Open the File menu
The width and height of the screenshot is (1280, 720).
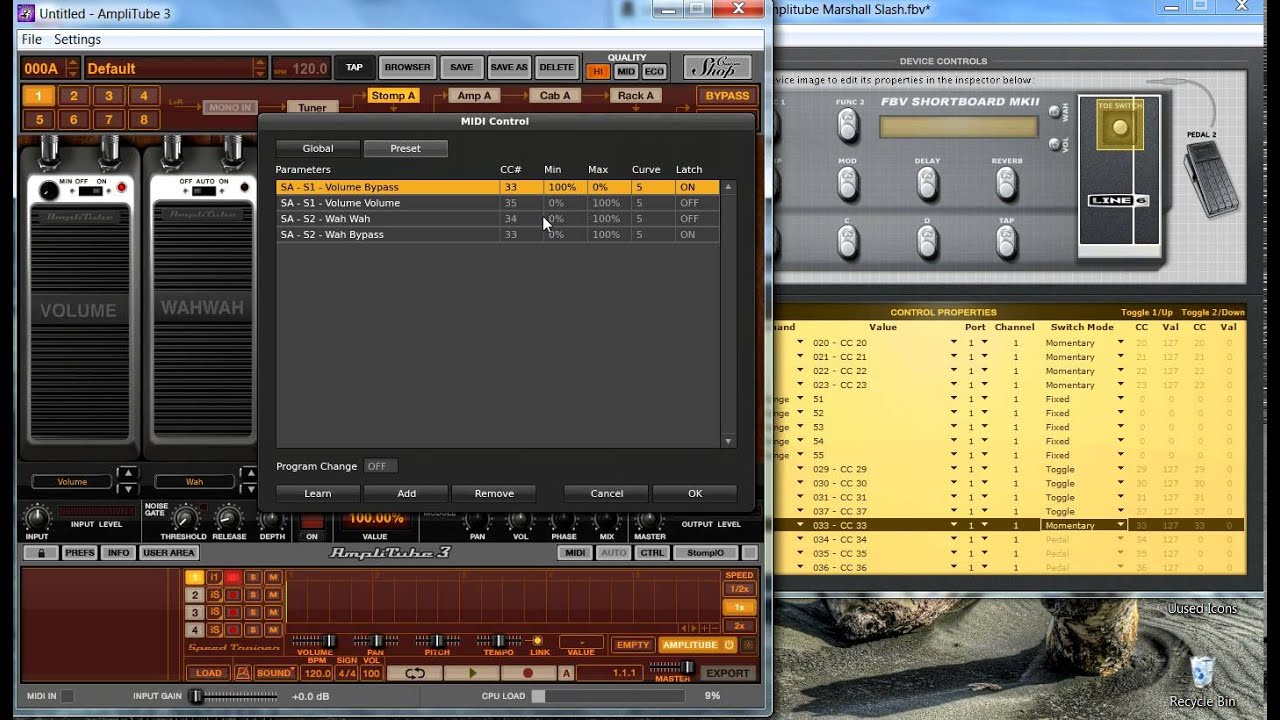[x=32, y=39]
